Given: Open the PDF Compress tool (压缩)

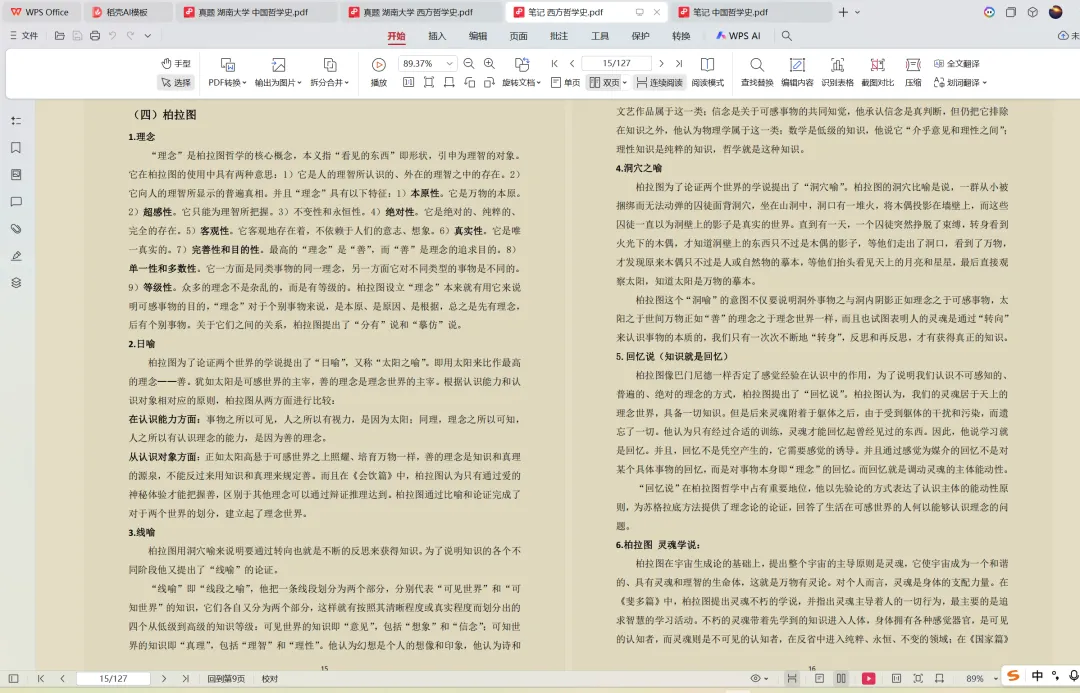Looking at the screenshot, I should pos(913,71).
